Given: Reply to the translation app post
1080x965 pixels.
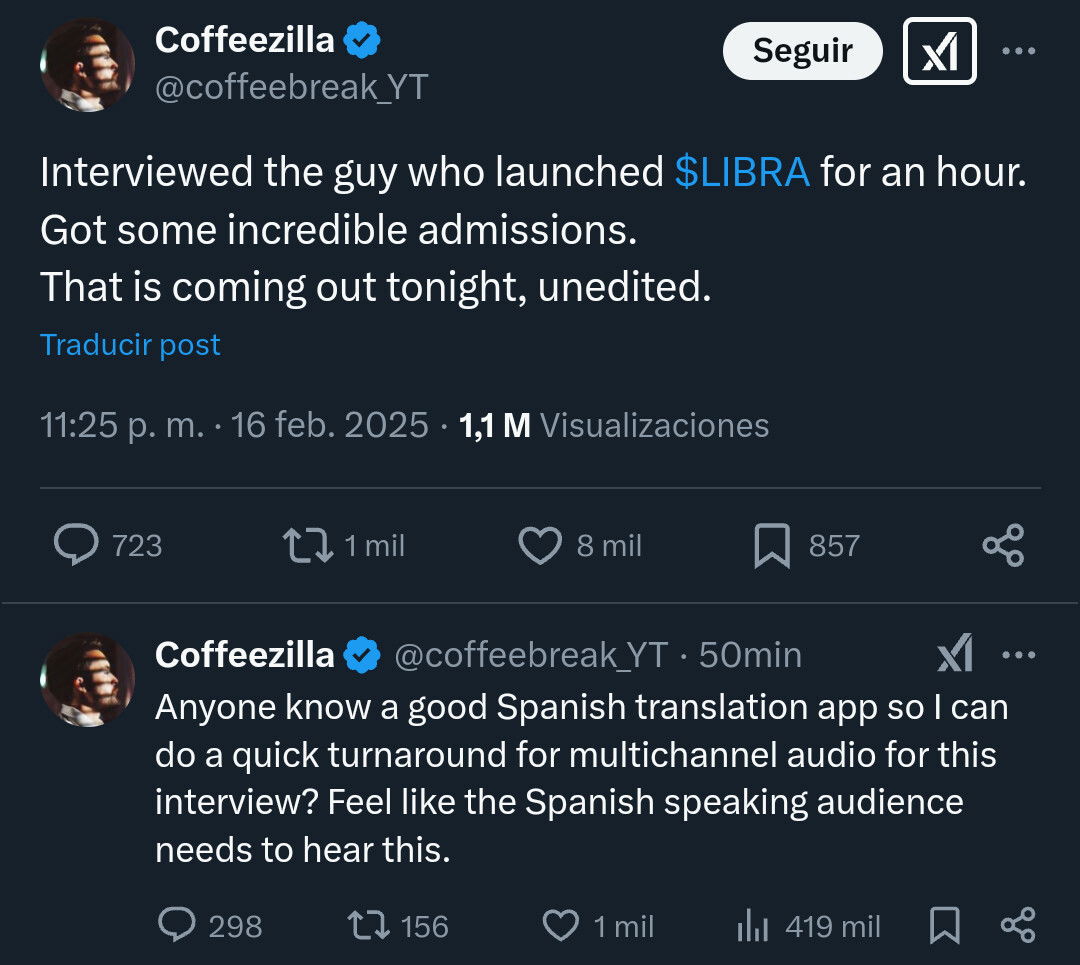Looking at the screenshot, I should (177, 926).
